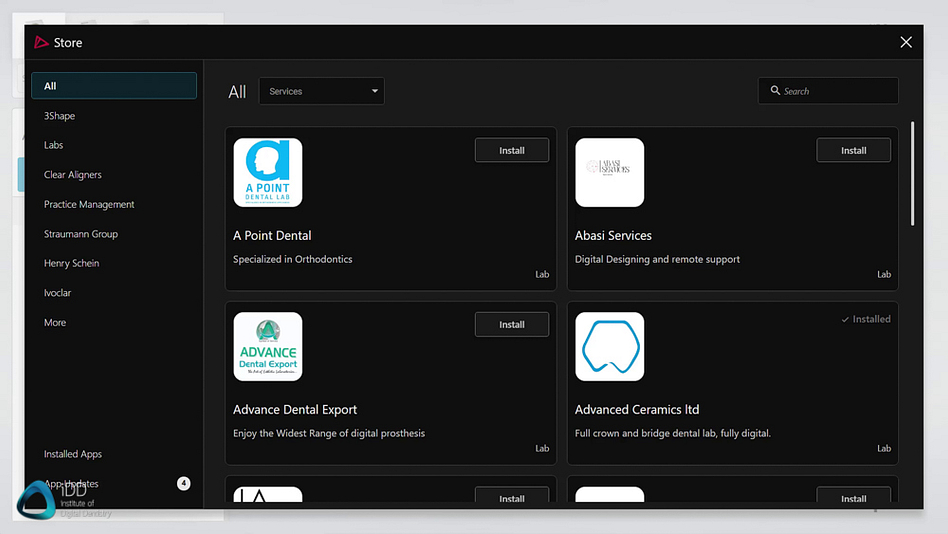Install the Abasi Services app

(853, 150)
